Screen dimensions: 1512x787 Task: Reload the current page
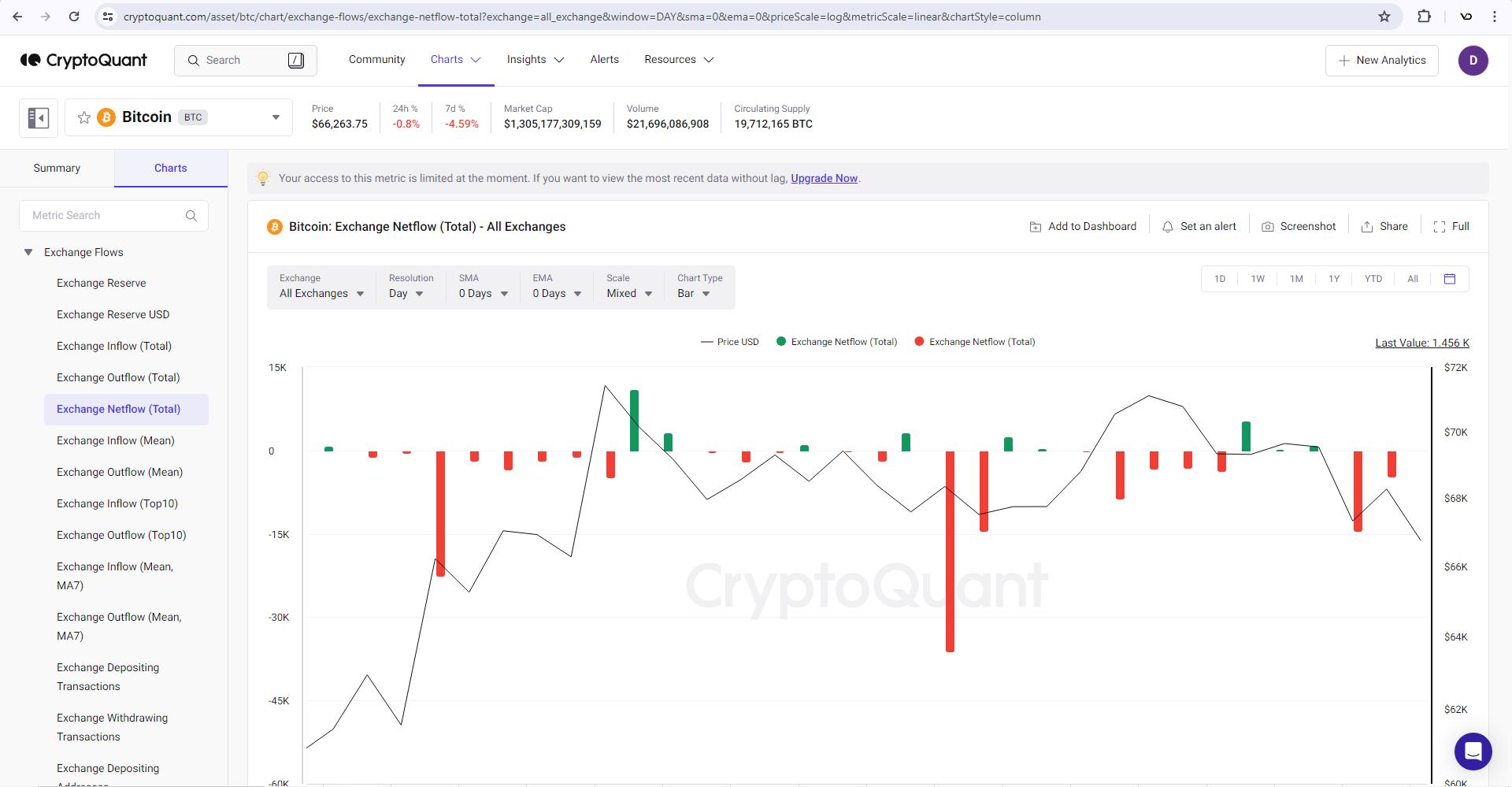tap(74, 17)
